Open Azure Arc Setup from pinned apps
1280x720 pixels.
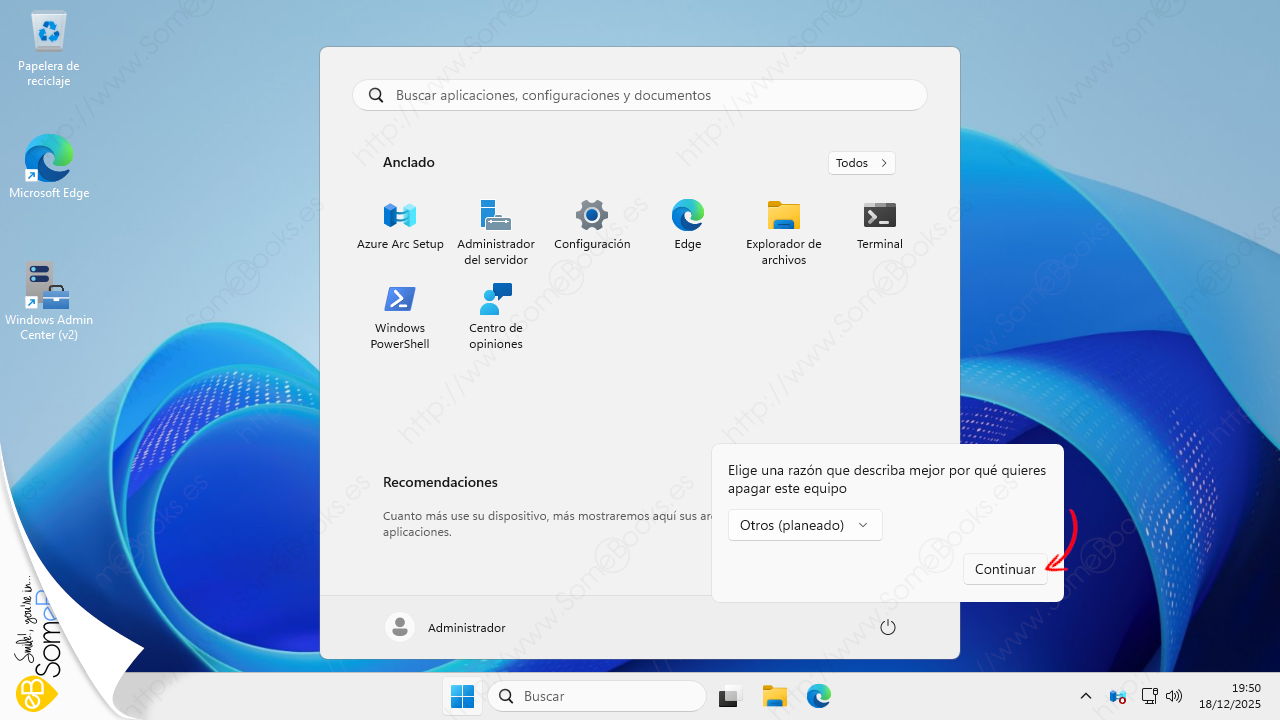click(400, 216)
